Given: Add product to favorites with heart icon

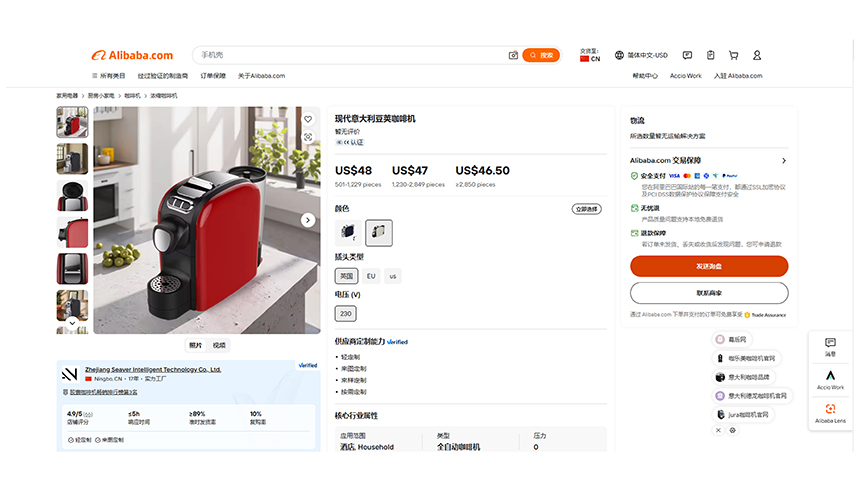Looking at the screenshot, I should click(x=308, y=119).
